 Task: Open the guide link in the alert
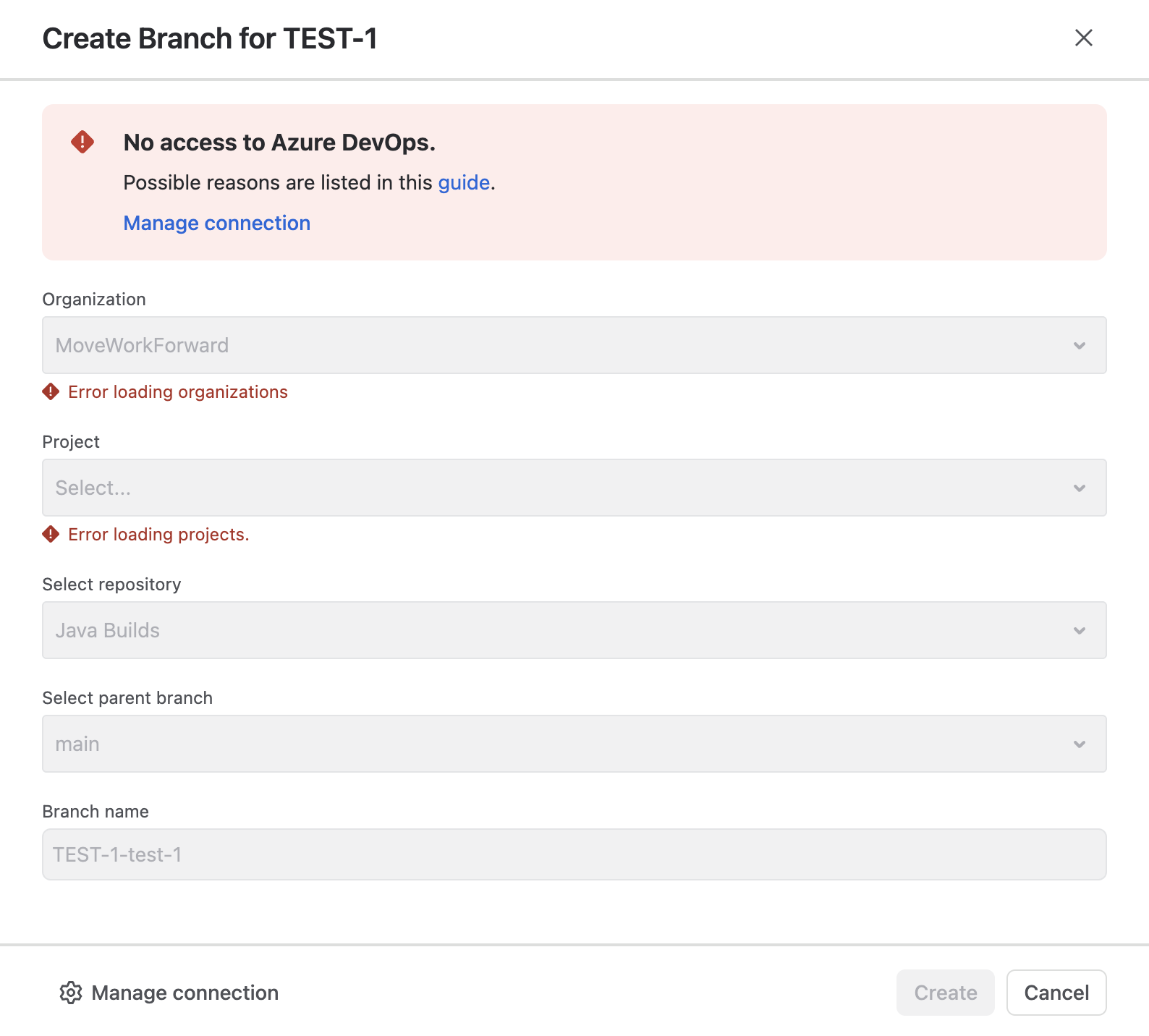[x=464, y=182]
